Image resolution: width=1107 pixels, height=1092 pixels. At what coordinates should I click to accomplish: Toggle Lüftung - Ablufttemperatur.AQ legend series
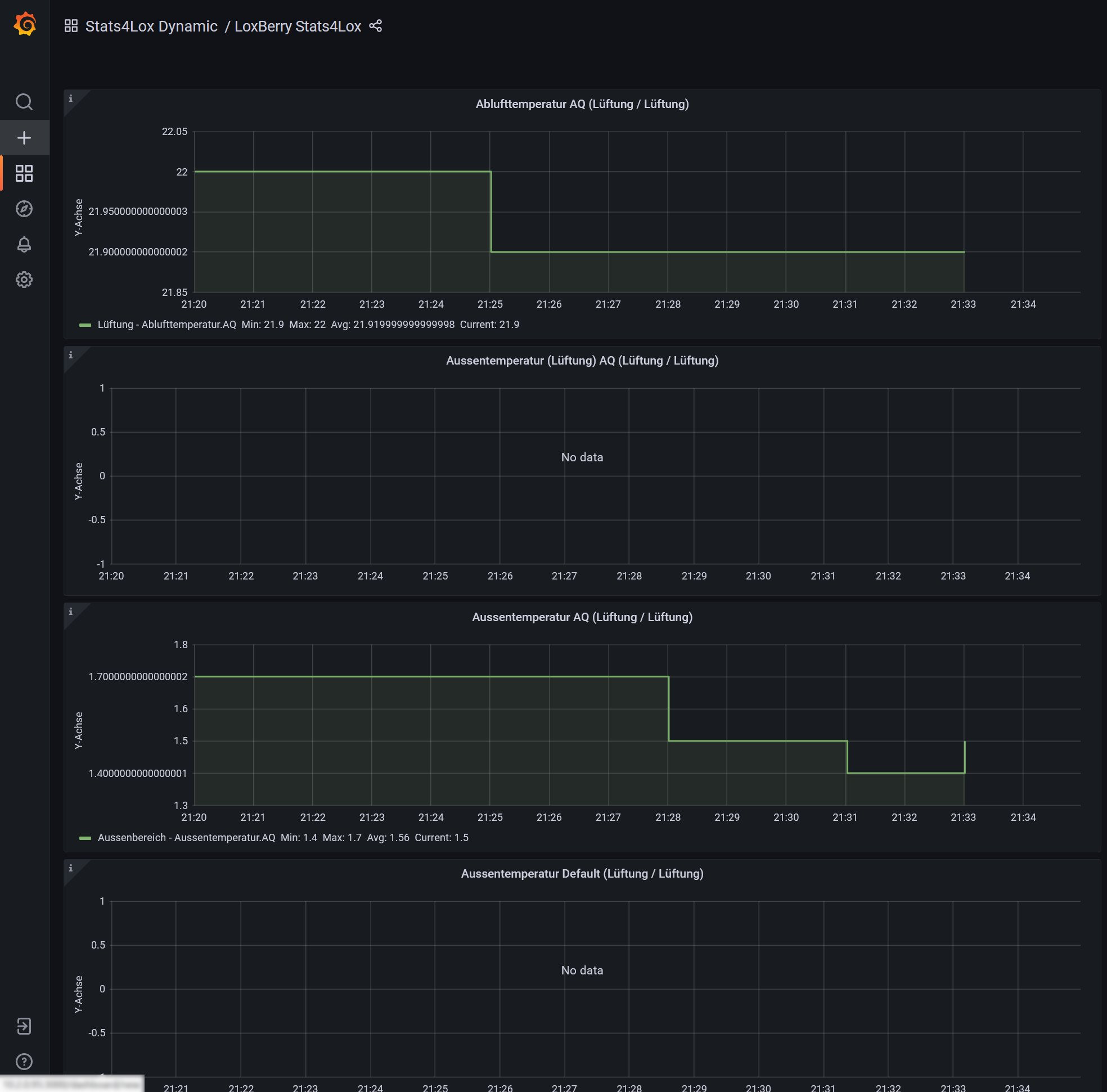point(166,325)
